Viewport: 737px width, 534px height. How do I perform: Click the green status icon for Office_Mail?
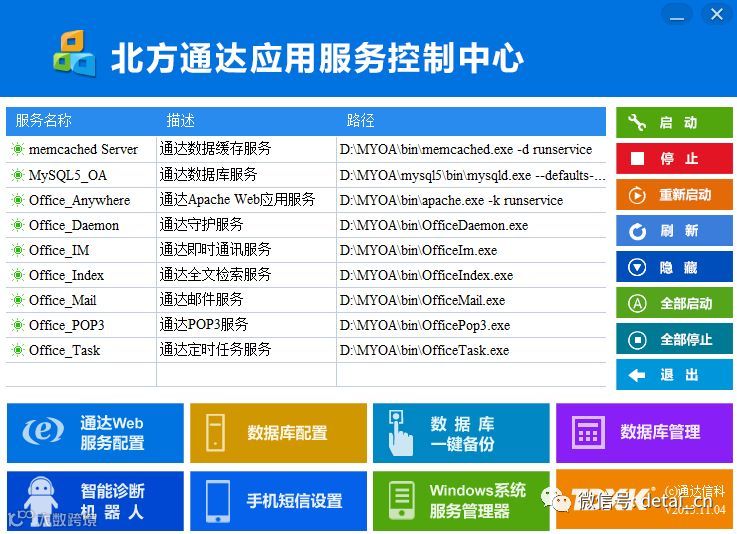[18, 300]
